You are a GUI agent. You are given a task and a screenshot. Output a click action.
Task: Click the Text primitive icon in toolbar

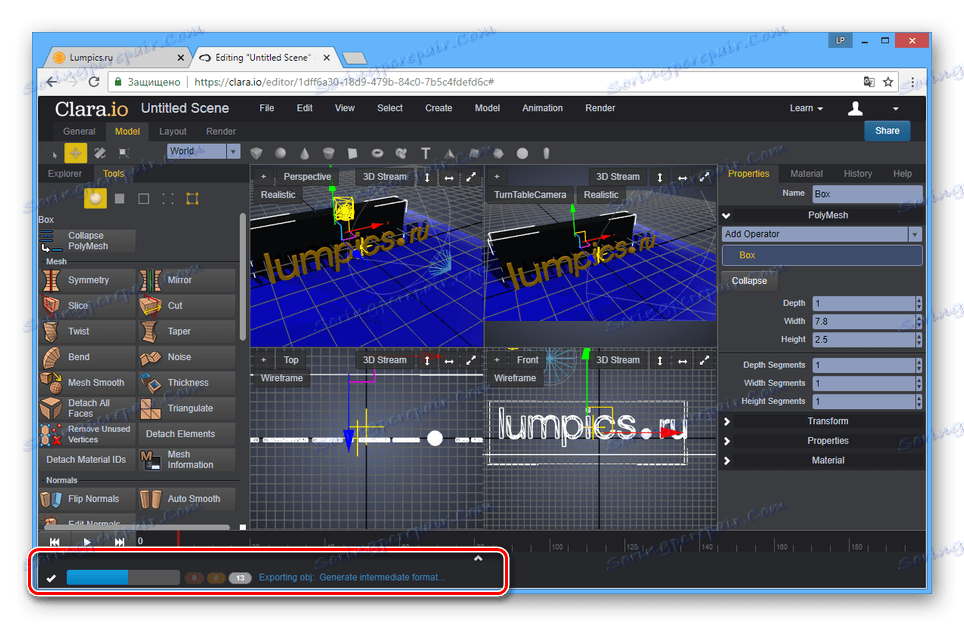(x=425, y=153)
